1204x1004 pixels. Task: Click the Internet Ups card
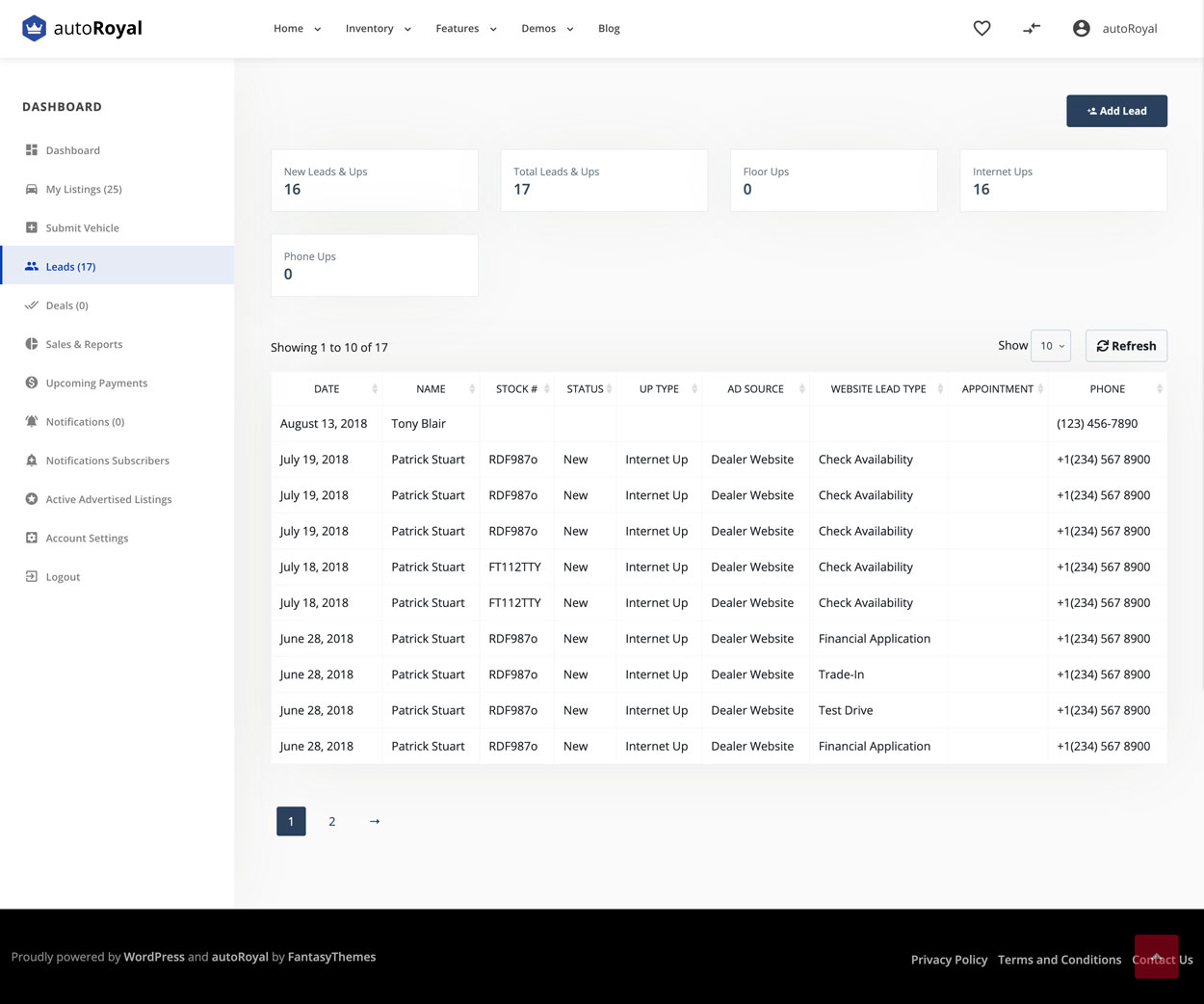(x=1063, y=180)
